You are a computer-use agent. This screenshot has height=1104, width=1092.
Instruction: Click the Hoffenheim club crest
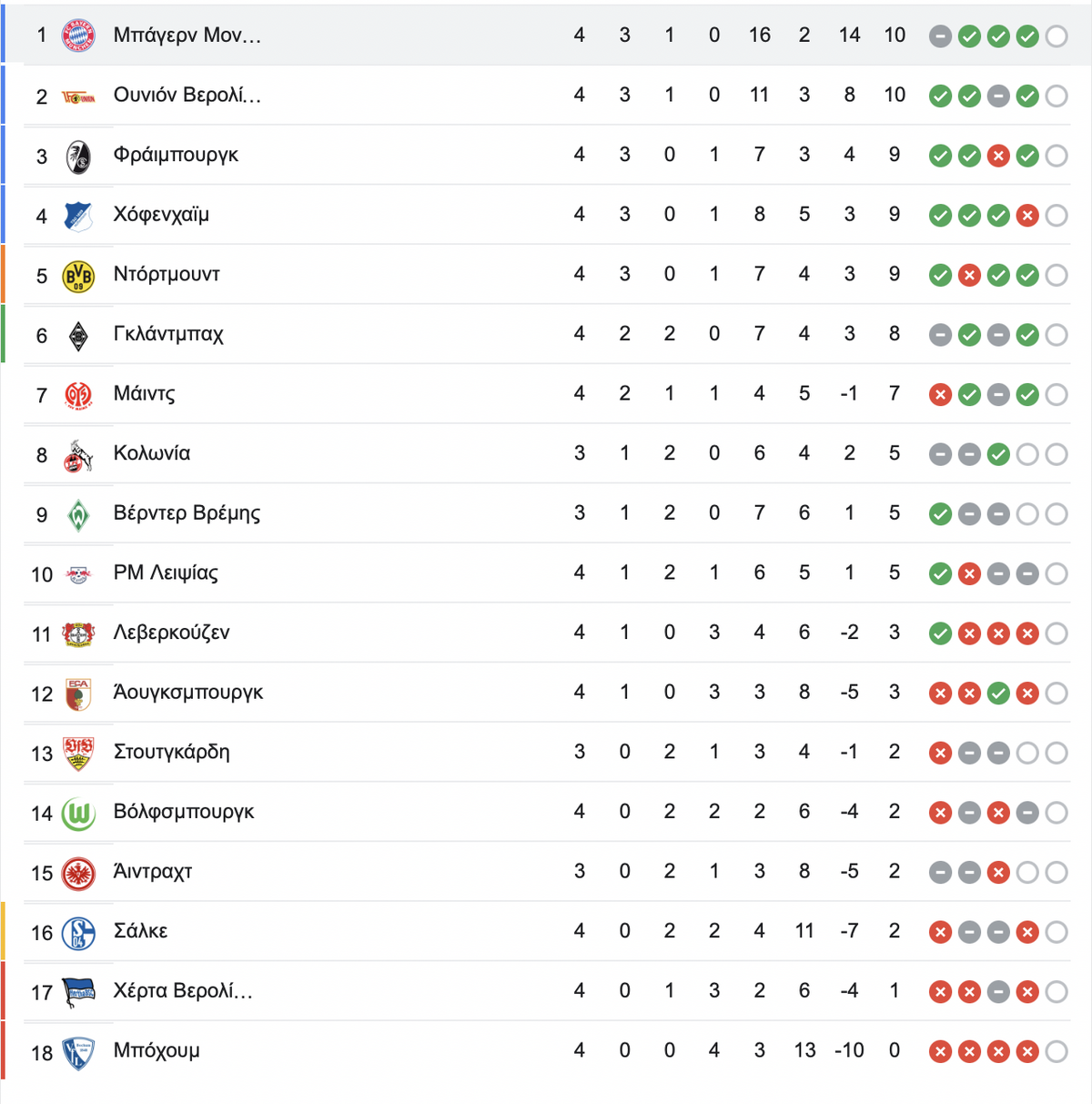click(x=78, y=216)
